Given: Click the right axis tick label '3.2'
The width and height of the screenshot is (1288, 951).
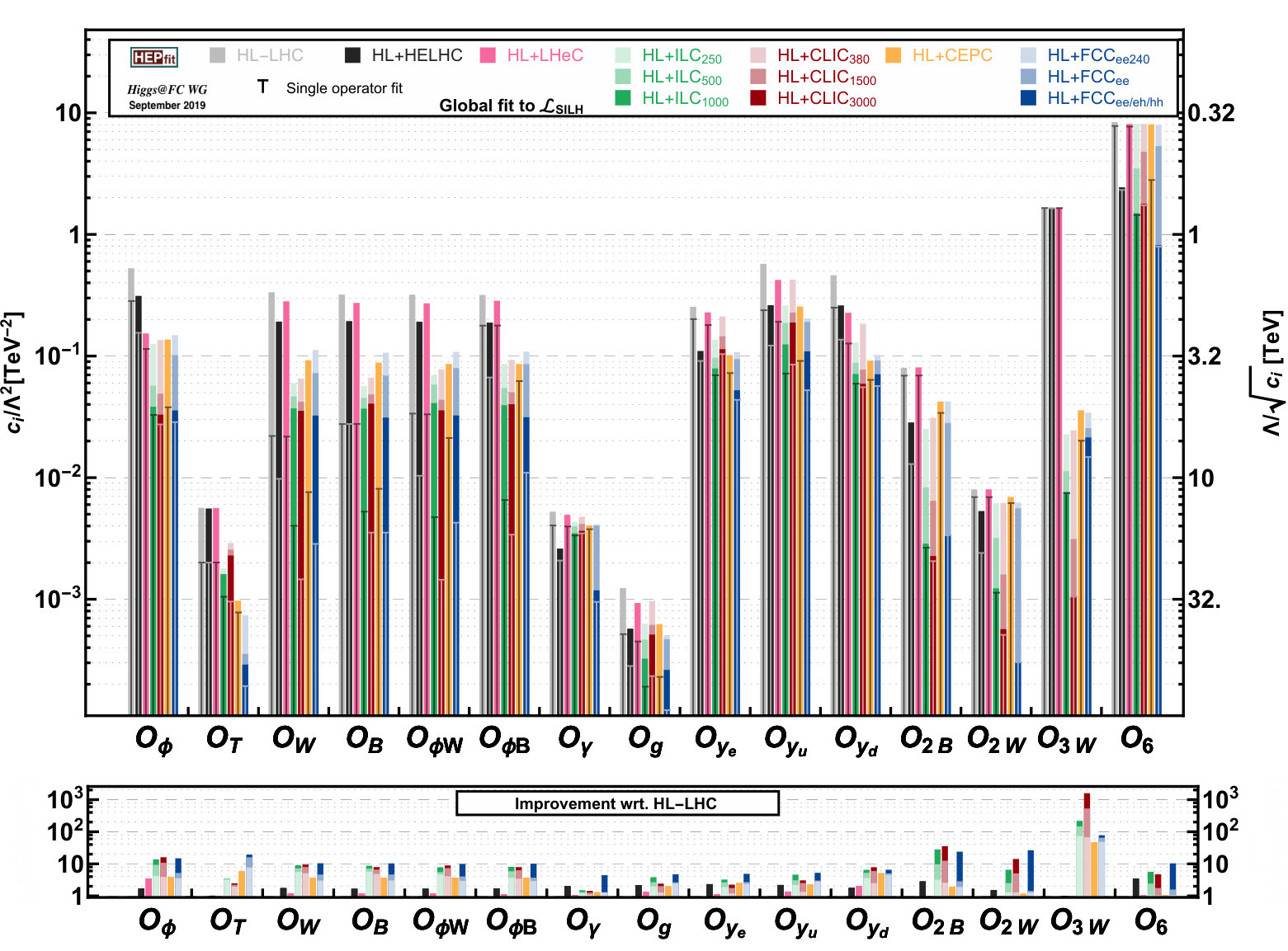Looking at the screenshot, I should (1204, 356).
